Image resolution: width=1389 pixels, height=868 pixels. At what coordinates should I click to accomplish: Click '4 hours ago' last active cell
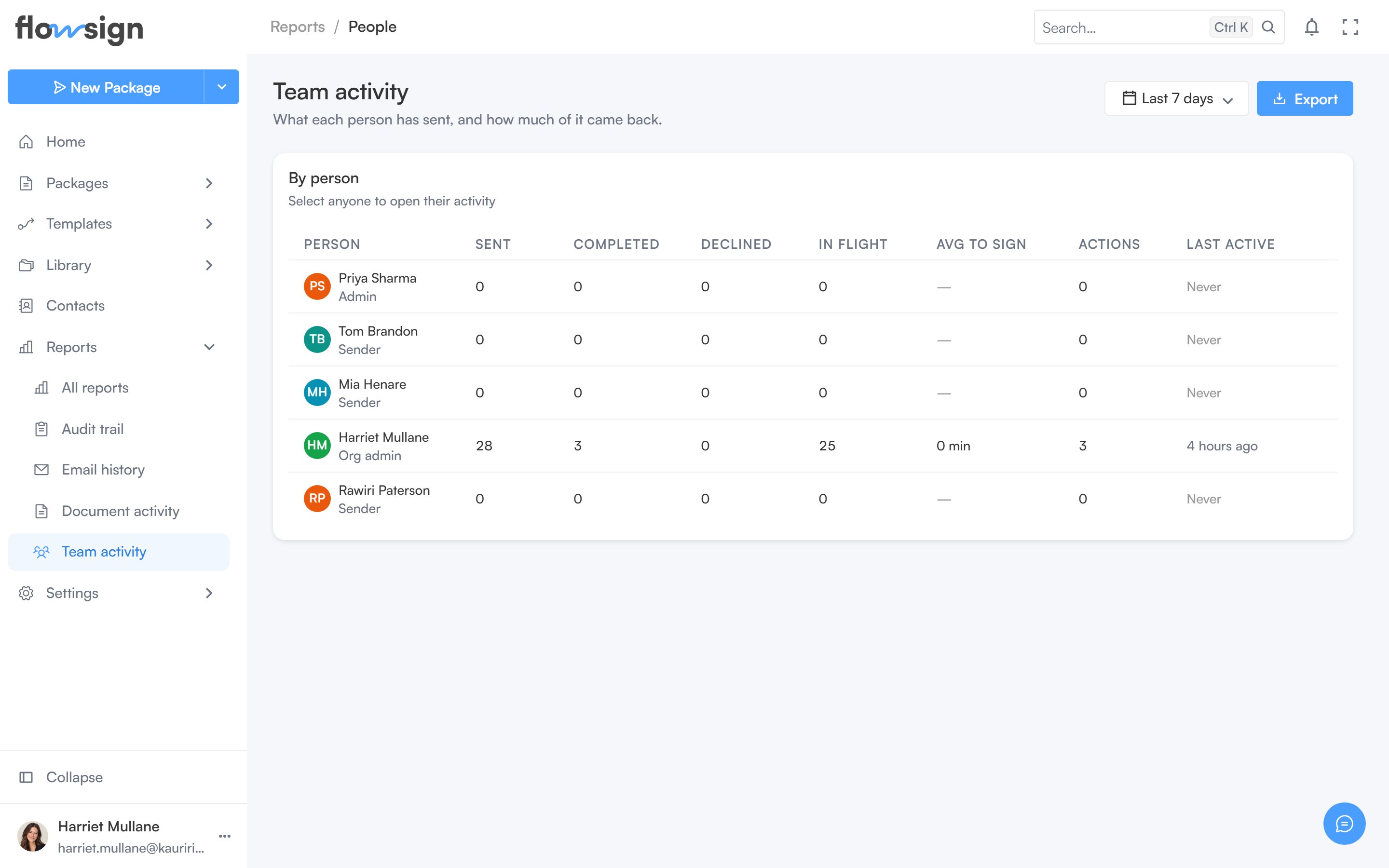[1222, 446]
